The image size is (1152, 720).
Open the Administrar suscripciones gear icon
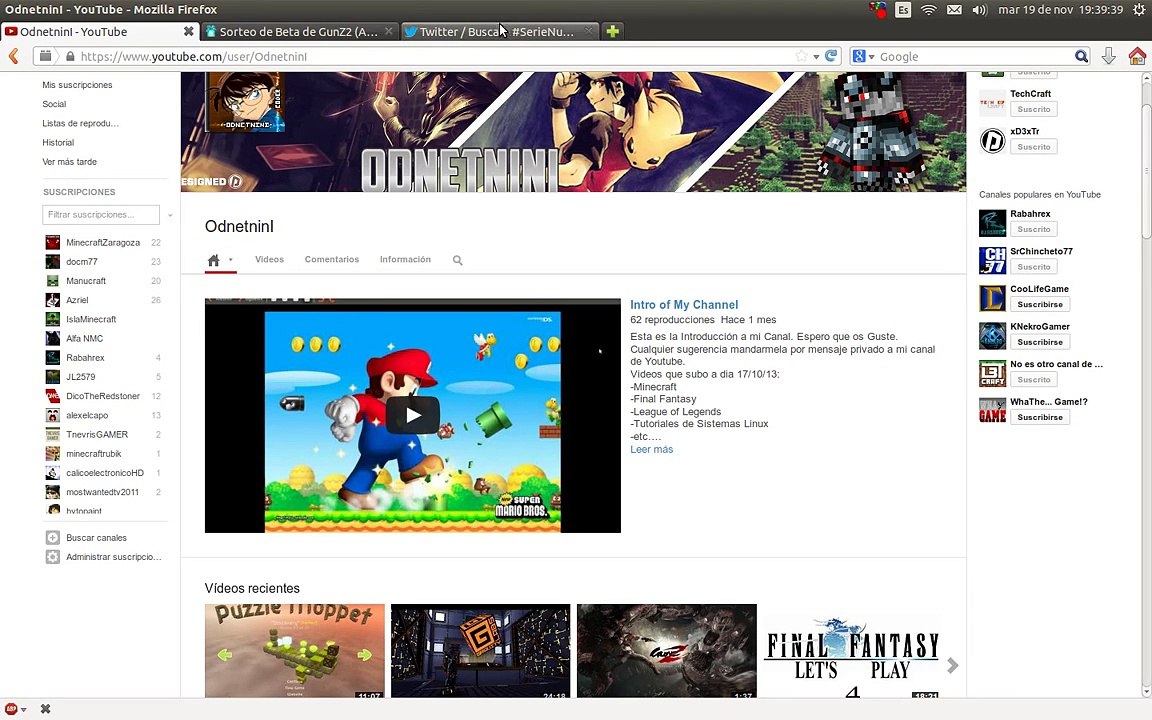53,557
